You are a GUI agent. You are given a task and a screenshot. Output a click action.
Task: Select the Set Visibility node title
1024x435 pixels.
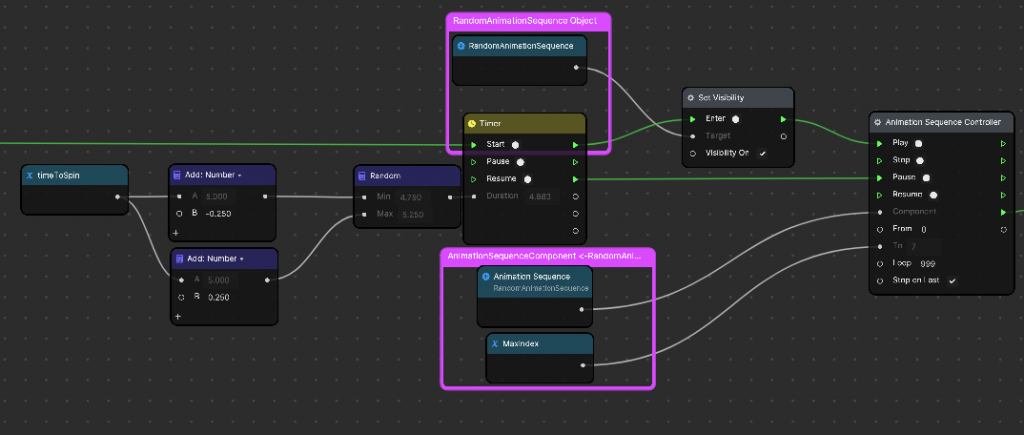click(721, 97)
